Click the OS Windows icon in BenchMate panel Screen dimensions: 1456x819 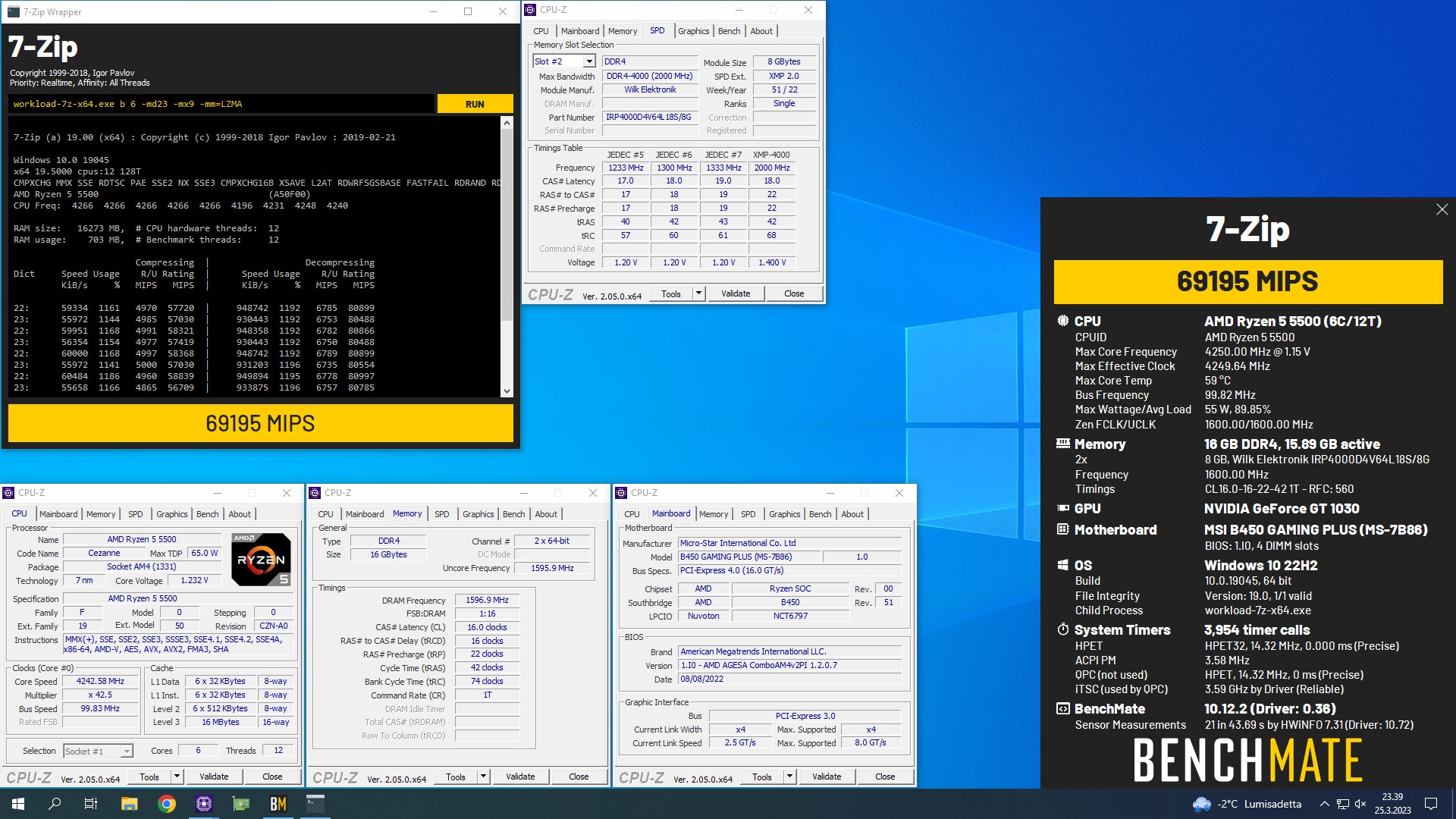point(1063,565)
